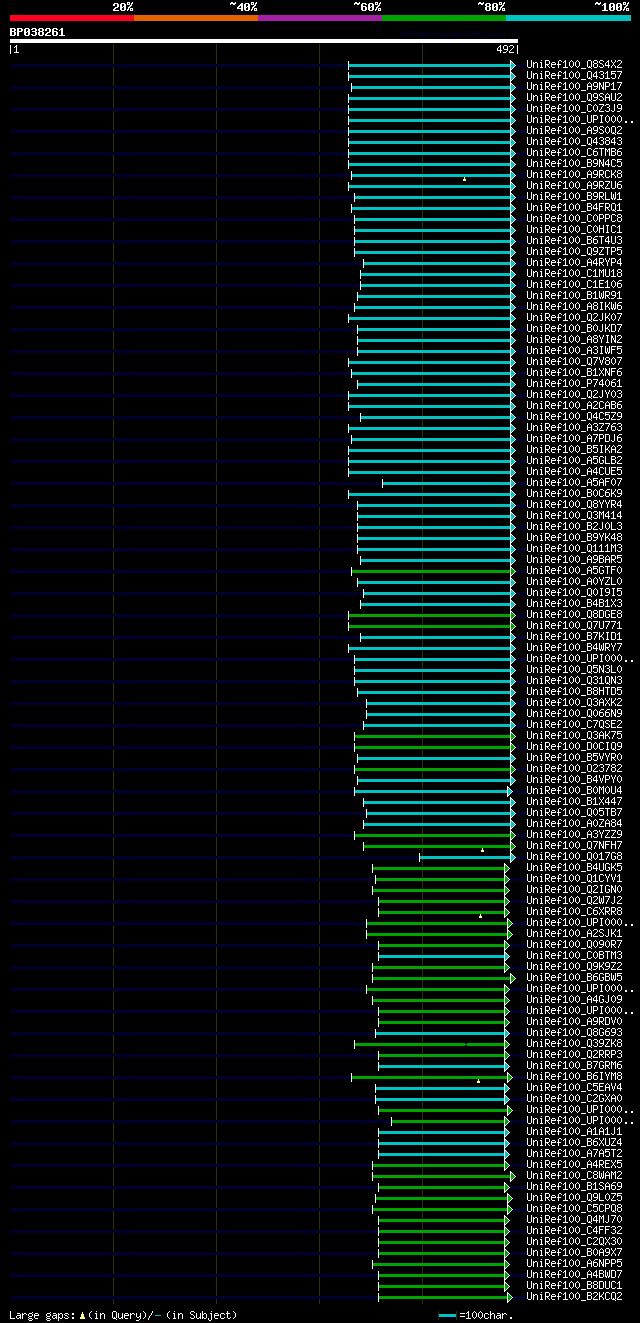Open the UniRef100_A3YZZ9 hit link
Viewport: 640px width, 1323px height.
[x=574, y=834]
